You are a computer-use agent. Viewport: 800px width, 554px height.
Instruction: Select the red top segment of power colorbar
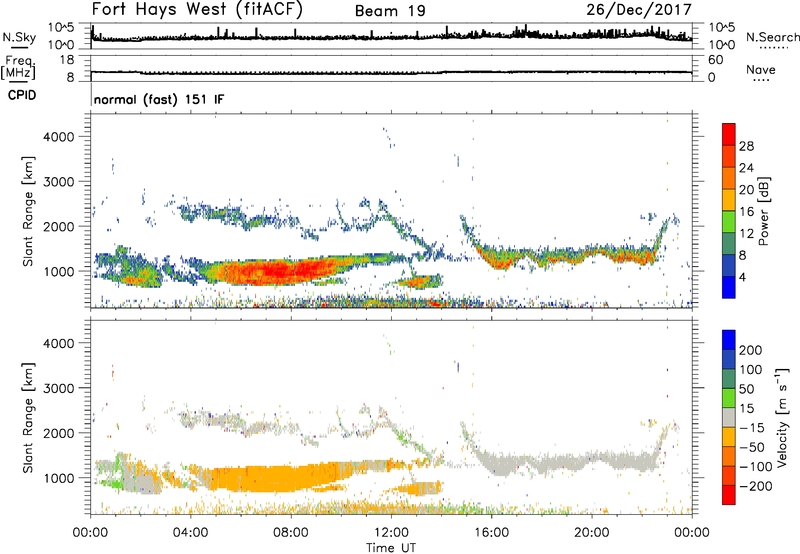(x=729, y=134)
